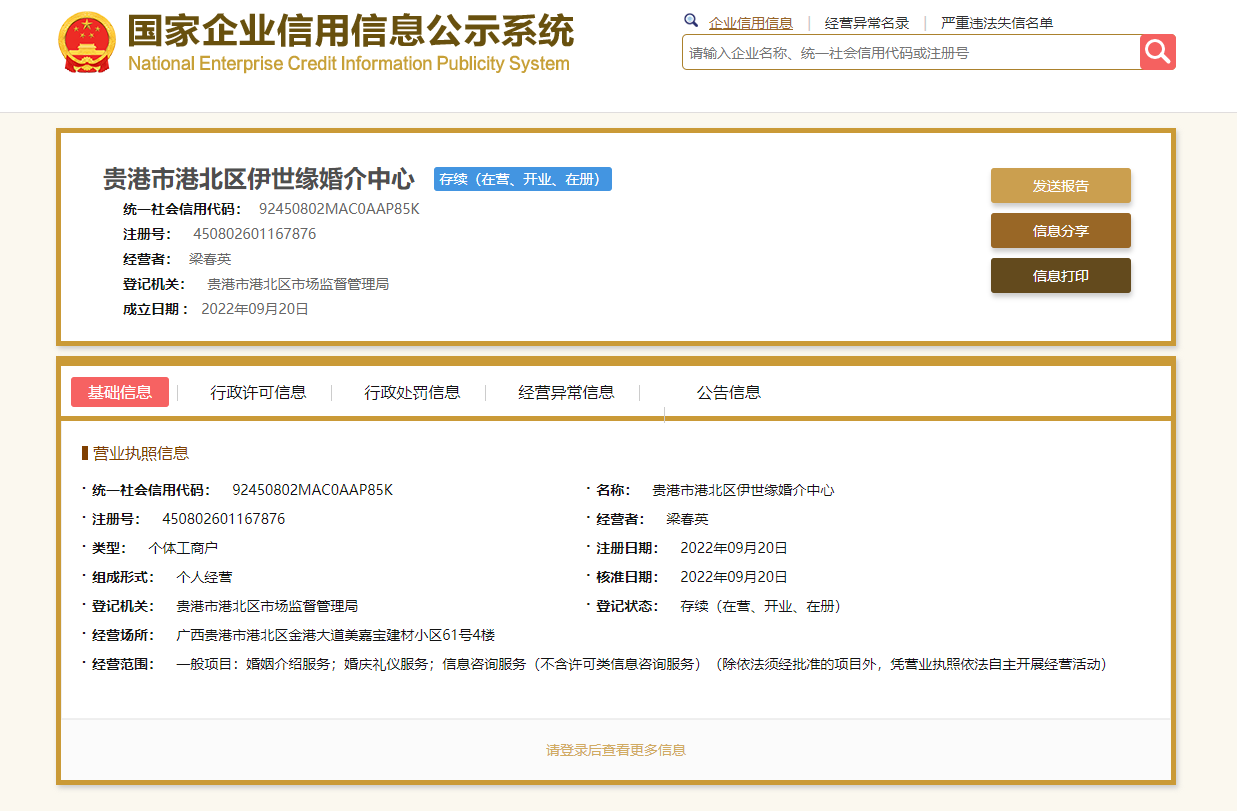This screenshot has height=811, width=1237.
Task: Click the 经营场所 address text
Action: pos(336,635)
